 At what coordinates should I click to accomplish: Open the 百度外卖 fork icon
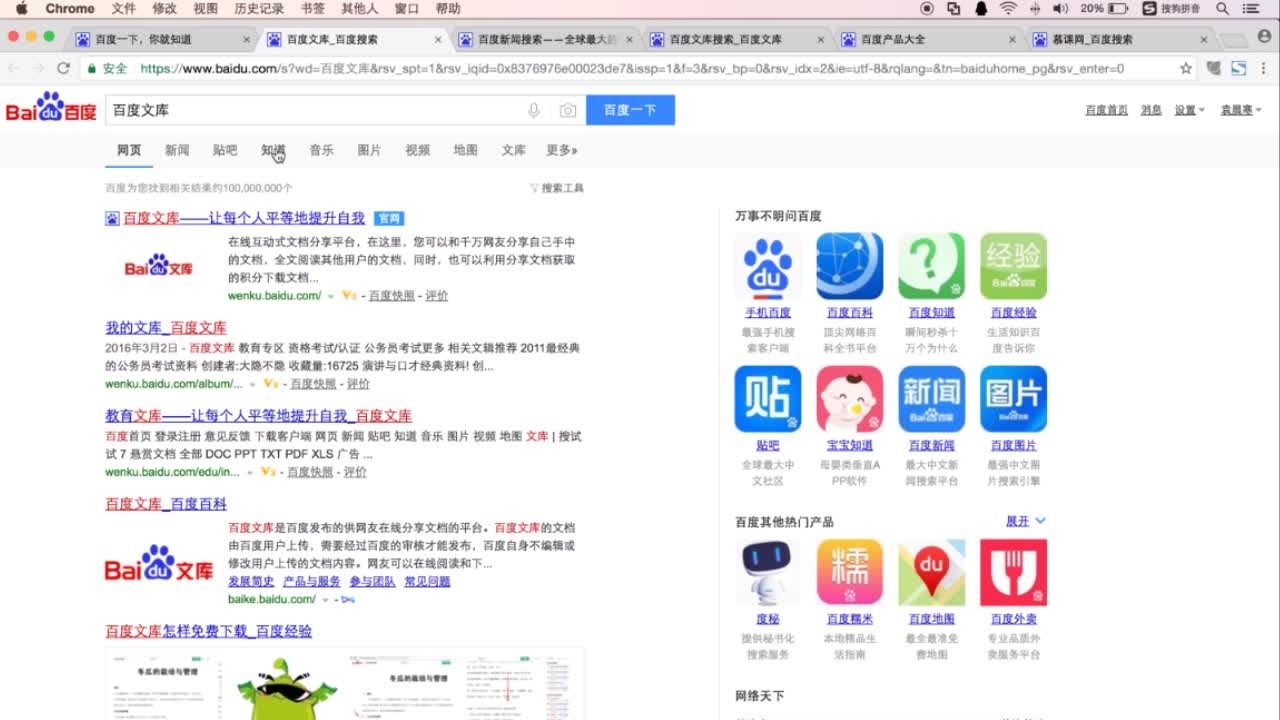point(1013,571)
